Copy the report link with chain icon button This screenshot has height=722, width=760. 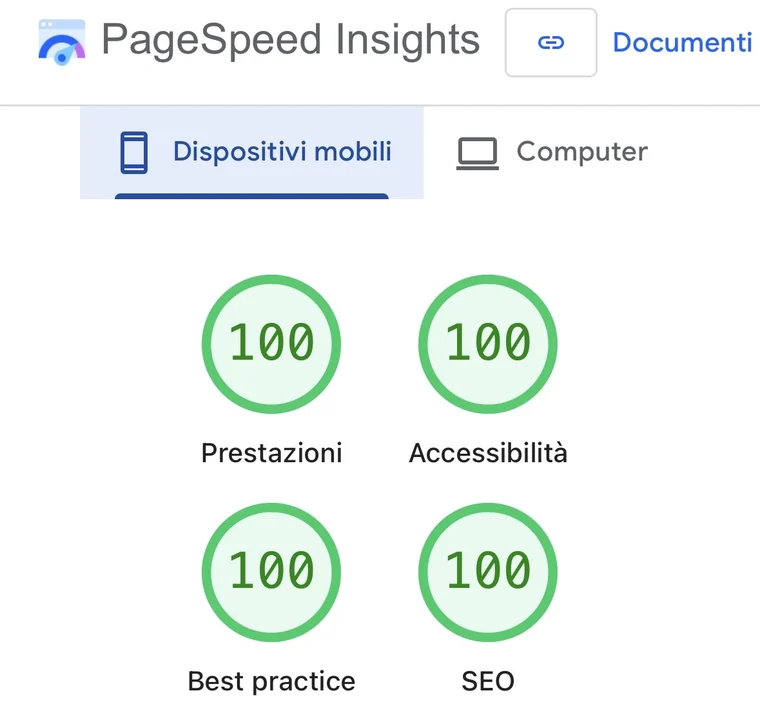point(551,43)
